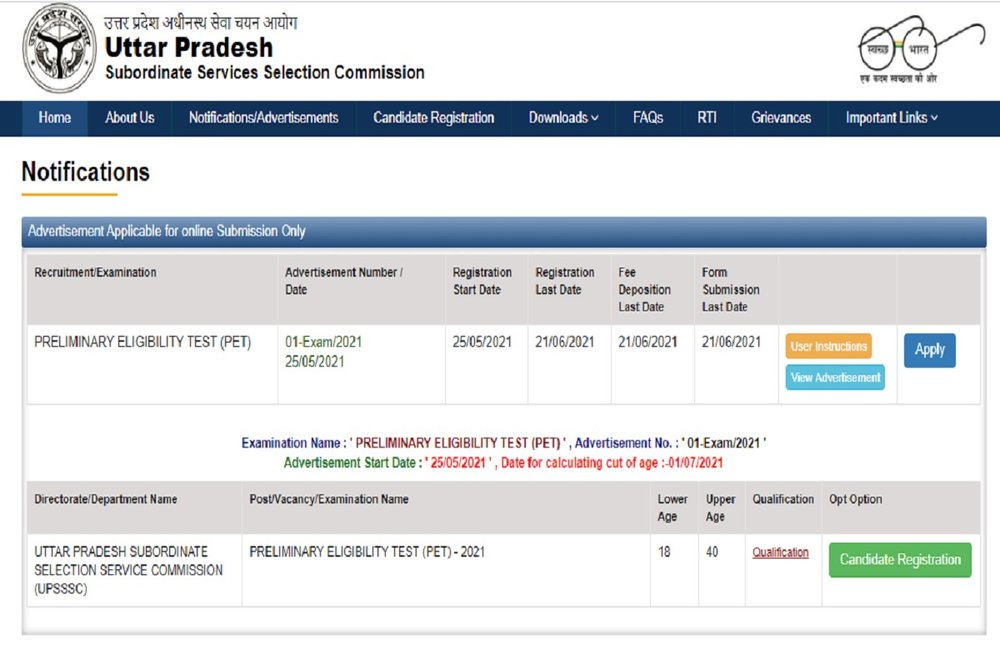Open the RTI menu item
This screenshot has height=647, width=1000.
click(x=707, y=118)
